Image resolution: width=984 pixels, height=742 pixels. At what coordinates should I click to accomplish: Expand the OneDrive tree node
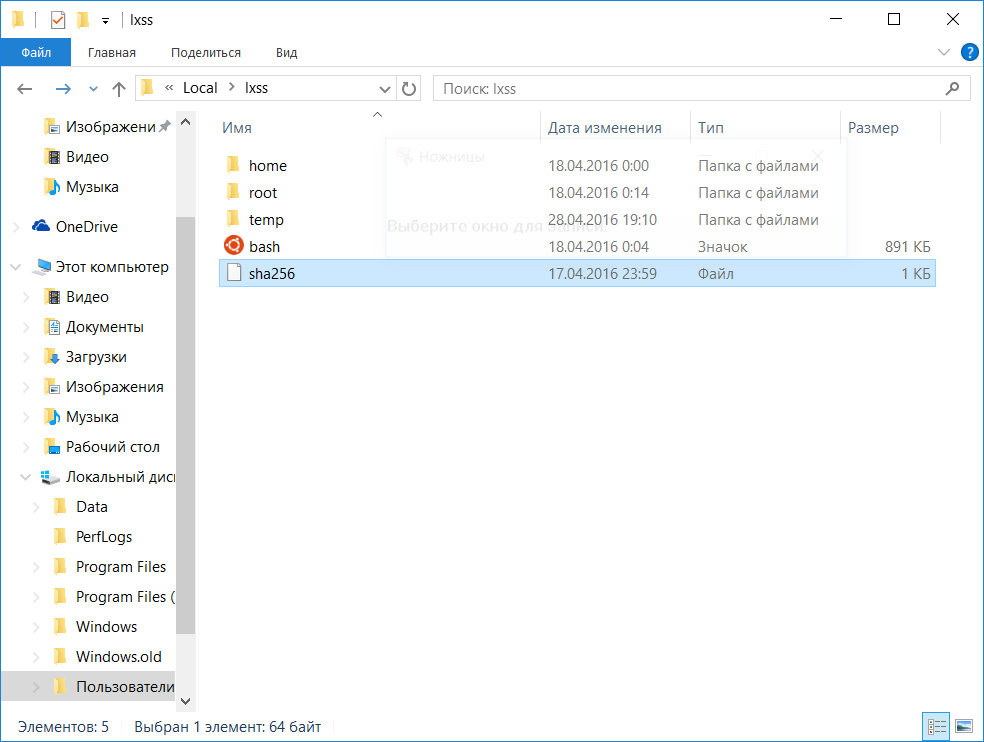tap(16, 227)
